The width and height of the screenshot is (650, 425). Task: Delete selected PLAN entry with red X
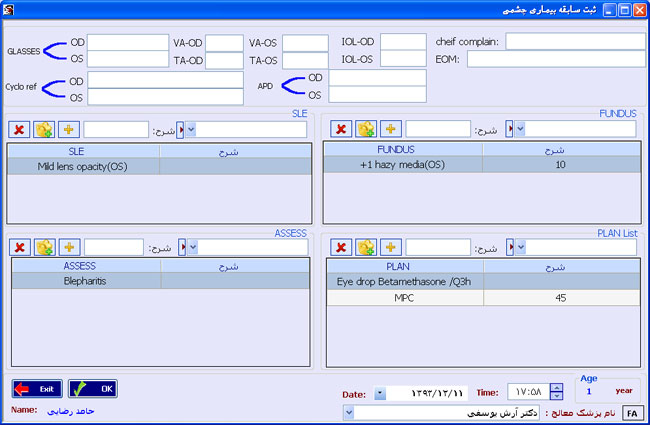[341, 248]
